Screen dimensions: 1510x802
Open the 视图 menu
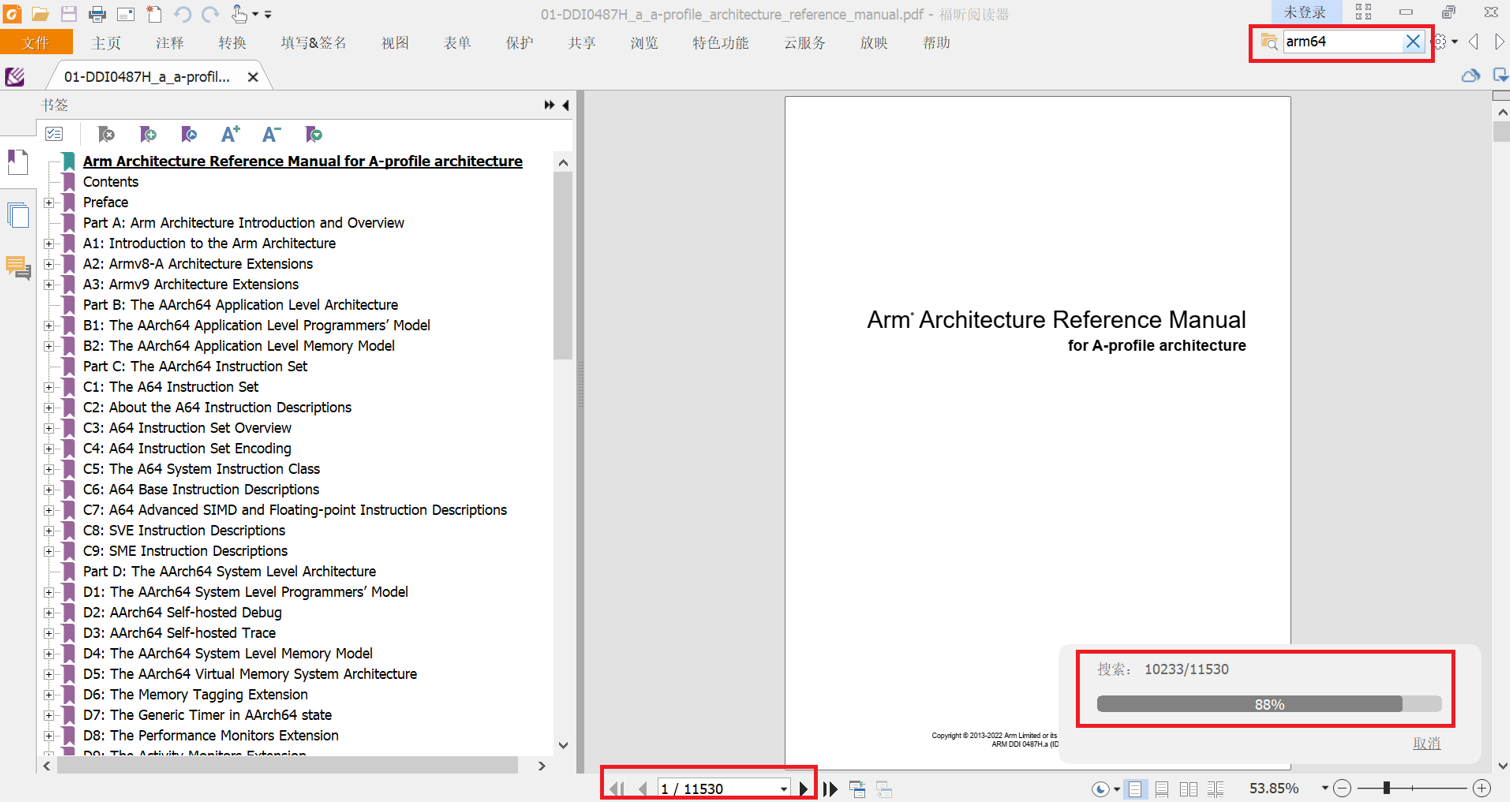395,43
